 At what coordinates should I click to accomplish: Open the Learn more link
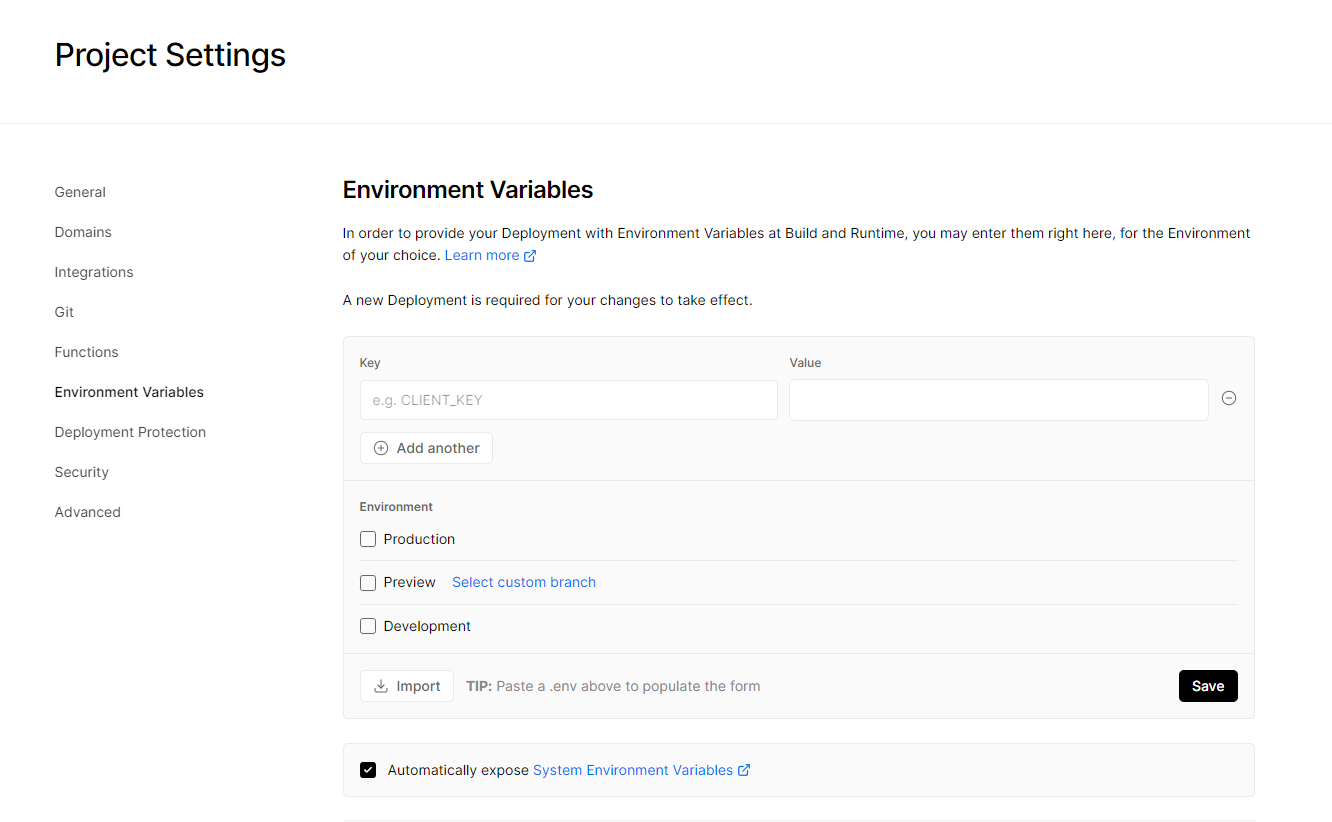pyautogui.click(x=481, y=255)
